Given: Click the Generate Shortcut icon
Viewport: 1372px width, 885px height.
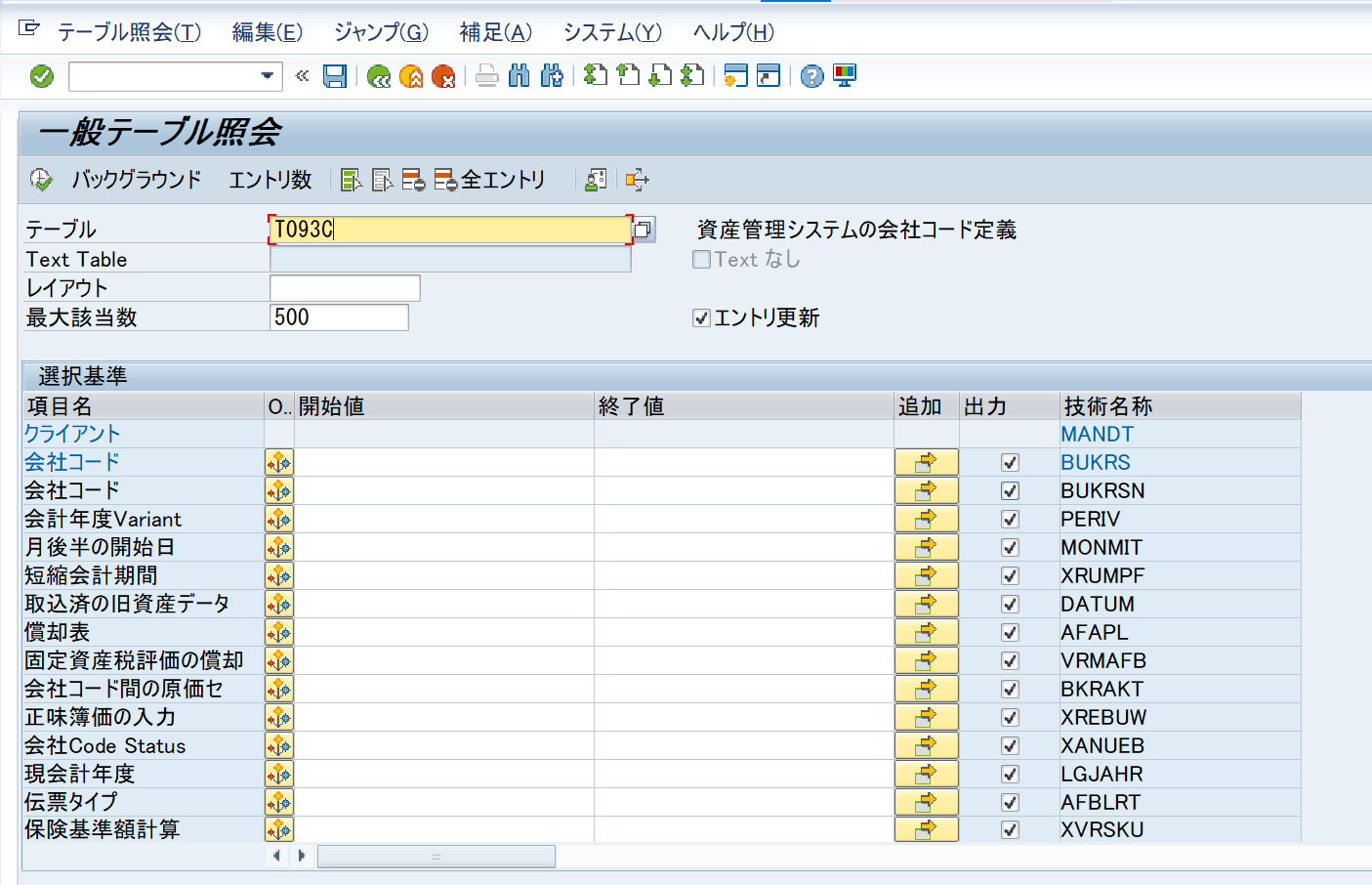Looking at the screenshot, I should pos(769,76).
